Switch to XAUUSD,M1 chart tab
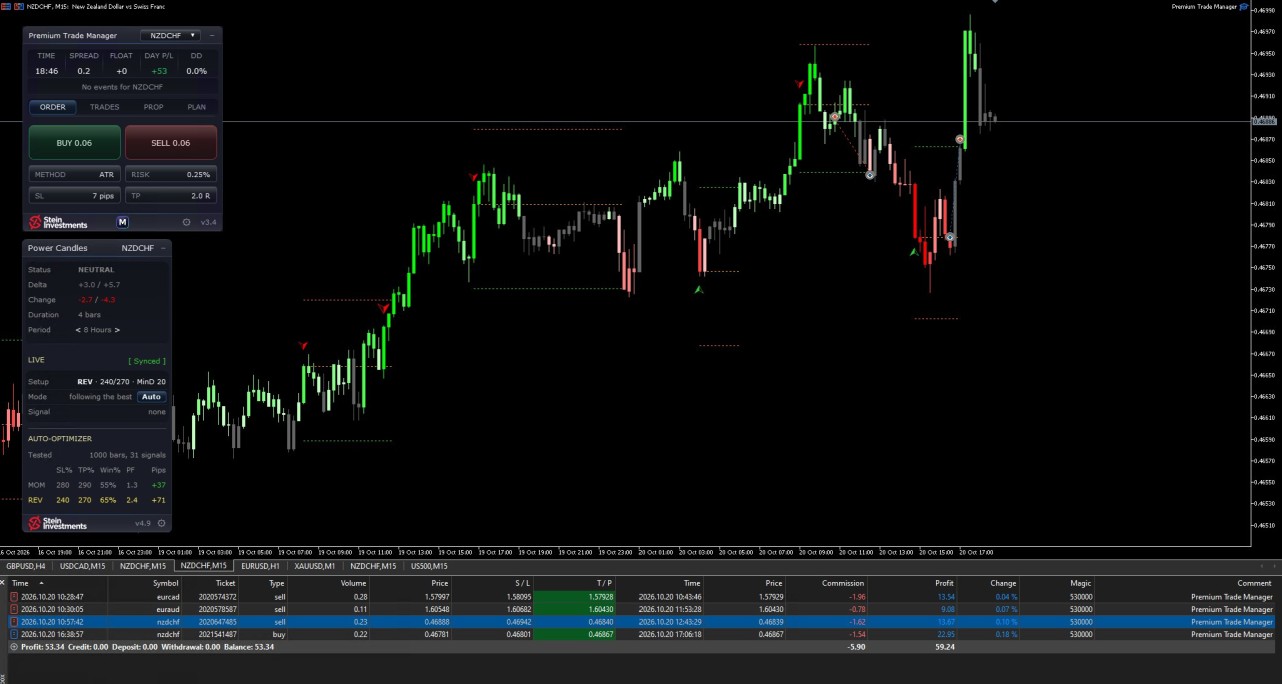Screen dimensions: 1282x684 click(x=314, y=566)
